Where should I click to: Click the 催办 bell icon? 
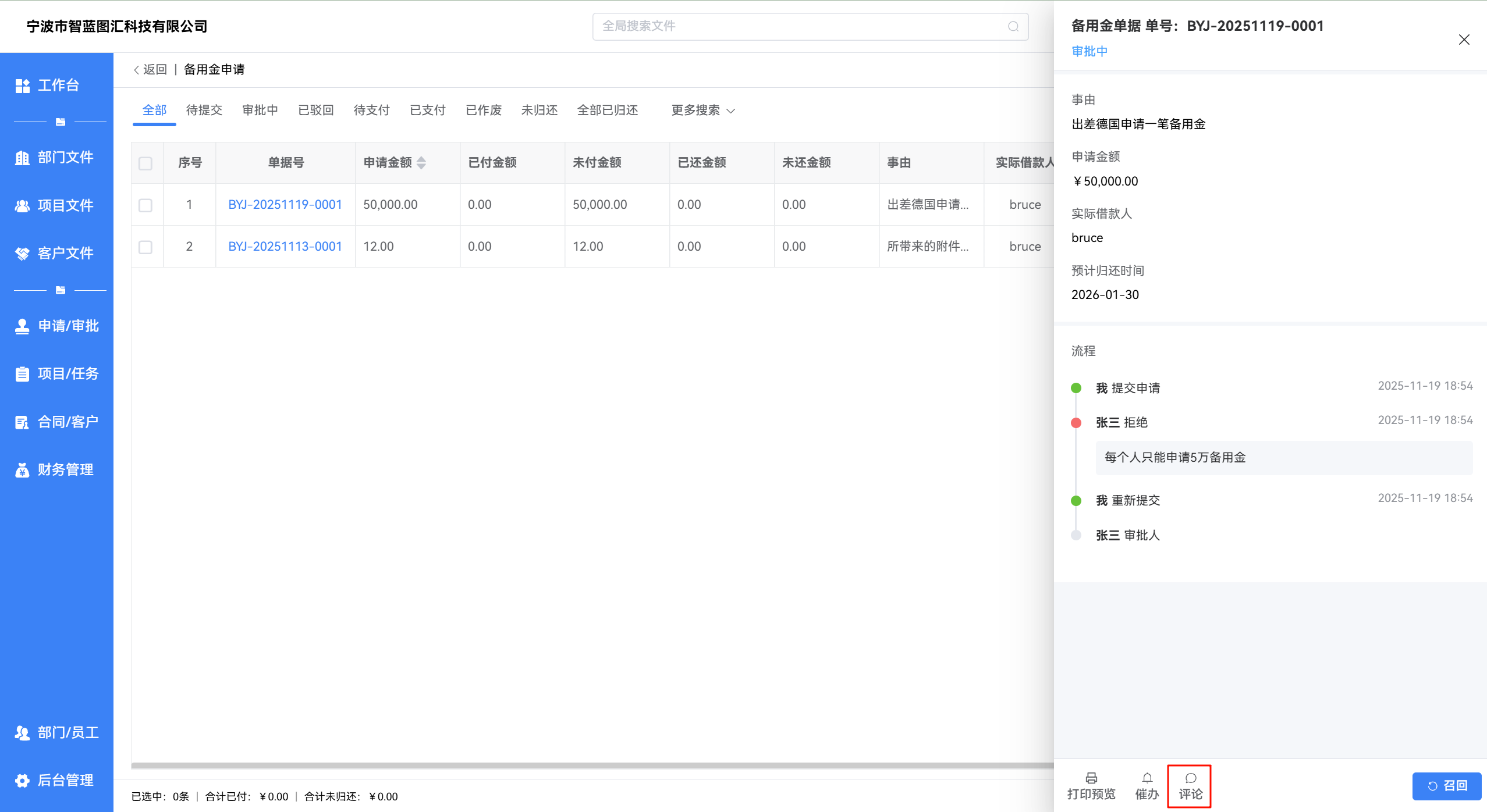1147,778
